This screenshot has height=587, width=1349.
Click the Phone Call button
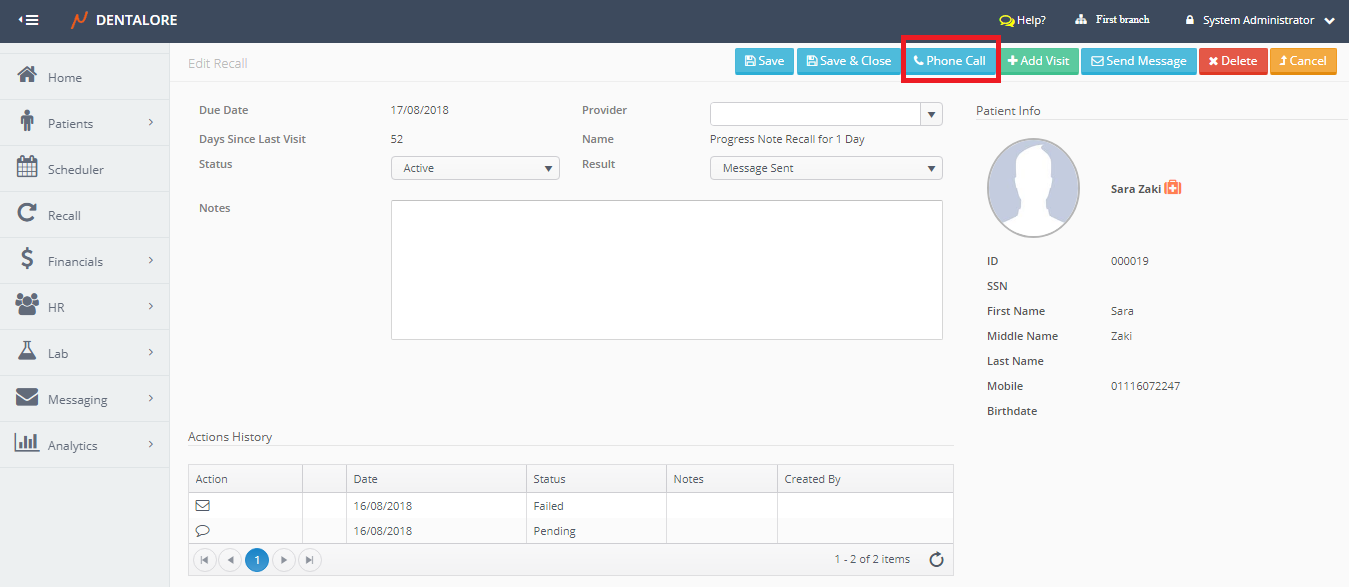(950, 61)
